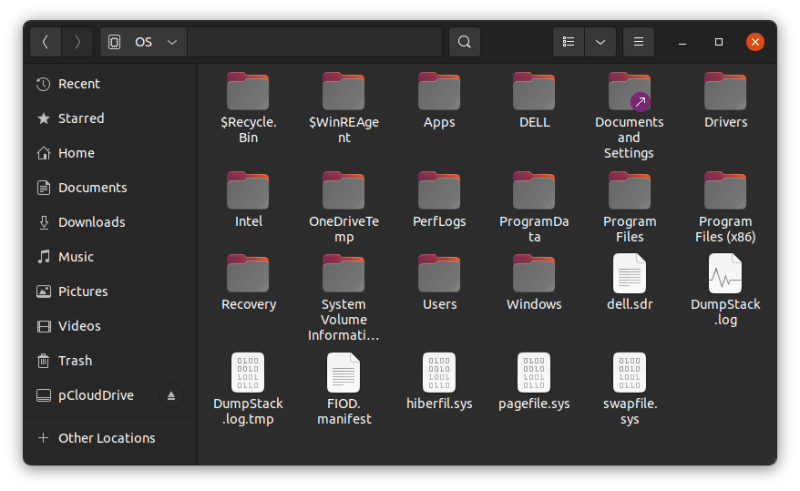Viewport: 800px width, 491px height.
Task: Select the swapfile.sys file
Action: click(x=630, y=390)
